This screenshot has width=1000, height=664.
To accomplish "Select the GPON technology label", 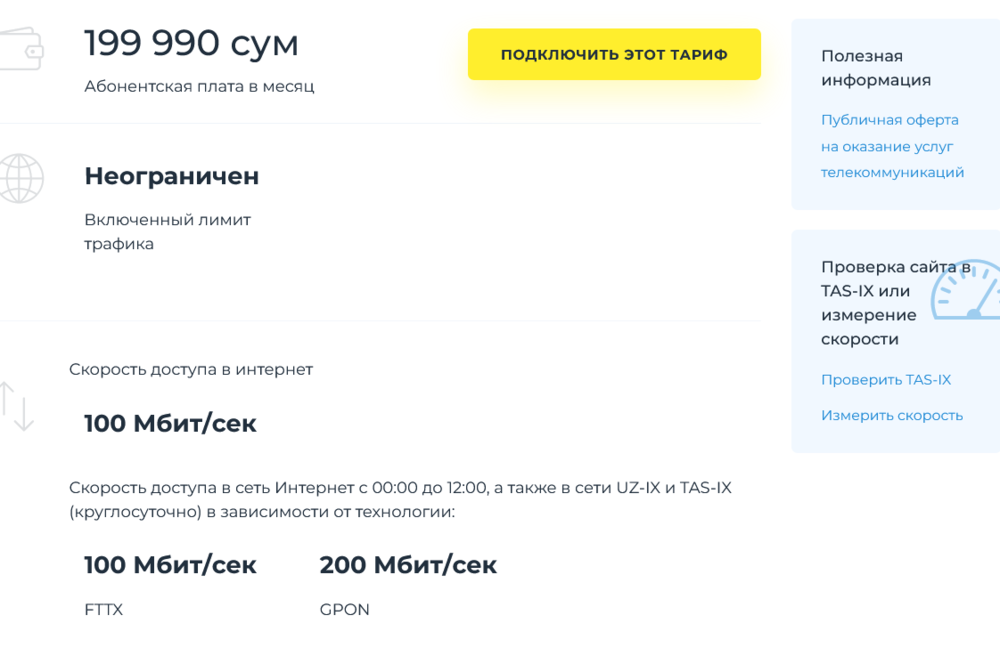I will (344, 609).
